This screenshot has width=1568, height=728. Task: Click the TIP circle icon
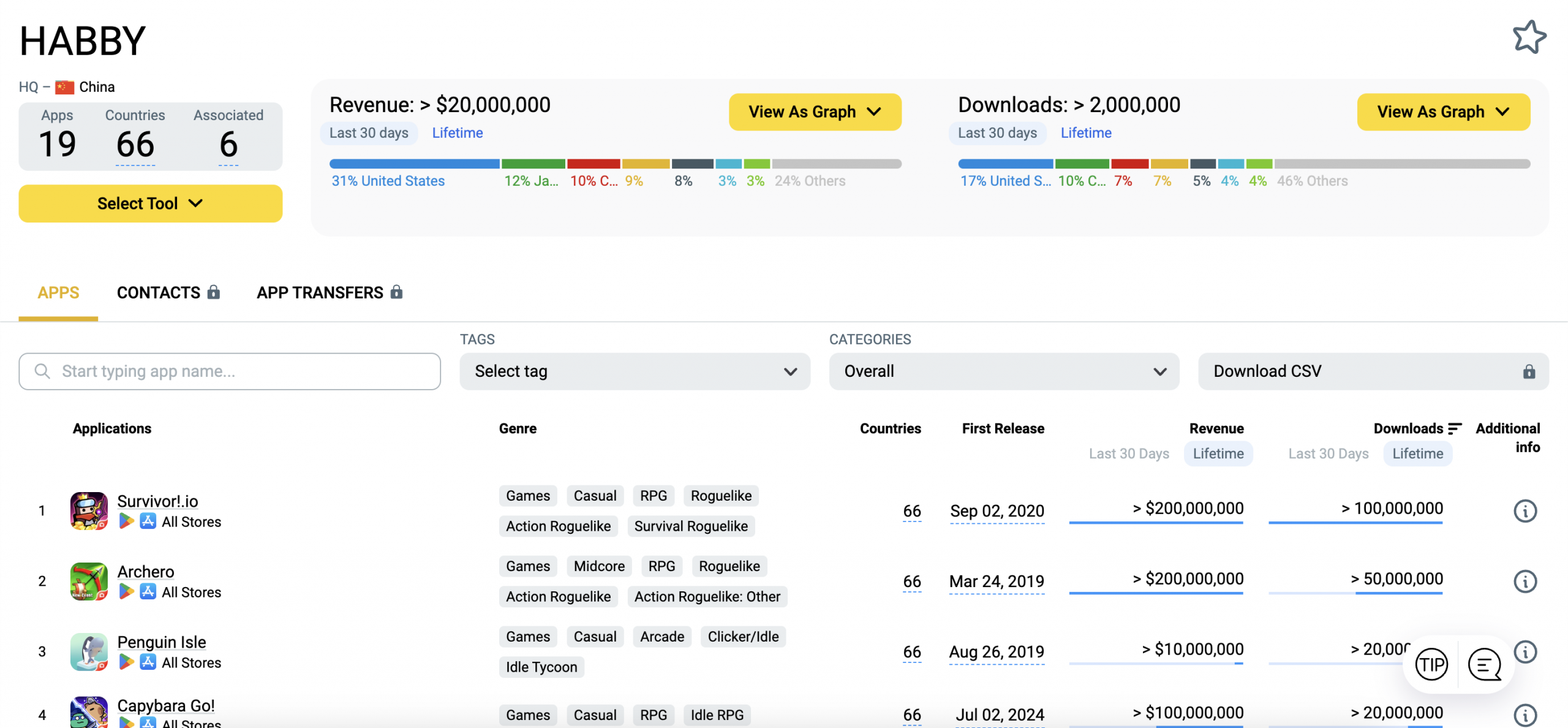click(x=1431, y=664)
